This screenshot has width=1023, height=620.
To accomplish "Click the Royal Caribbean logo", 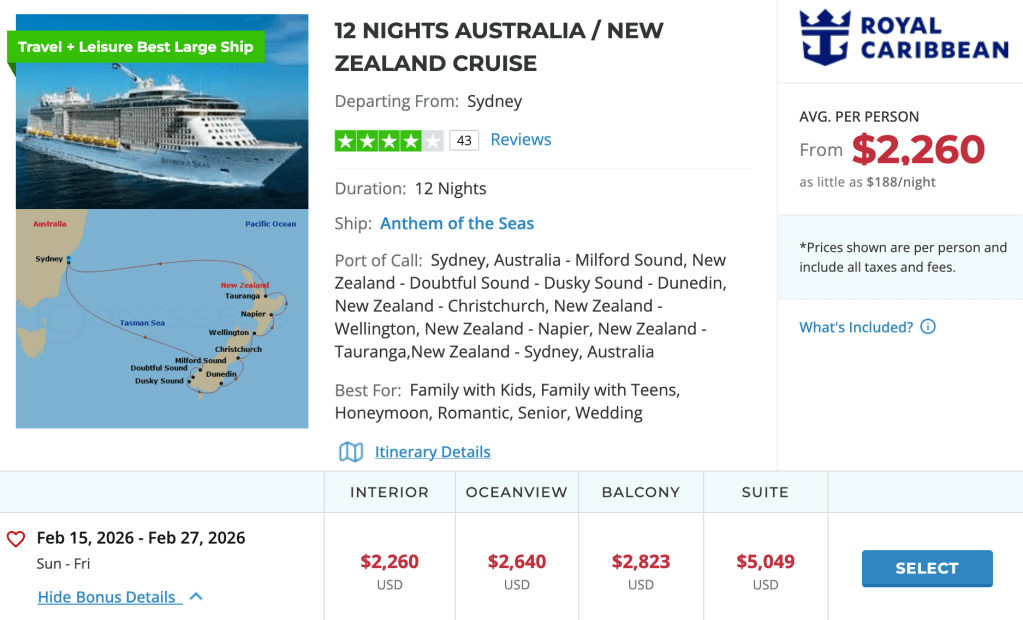I will (904, 38).
